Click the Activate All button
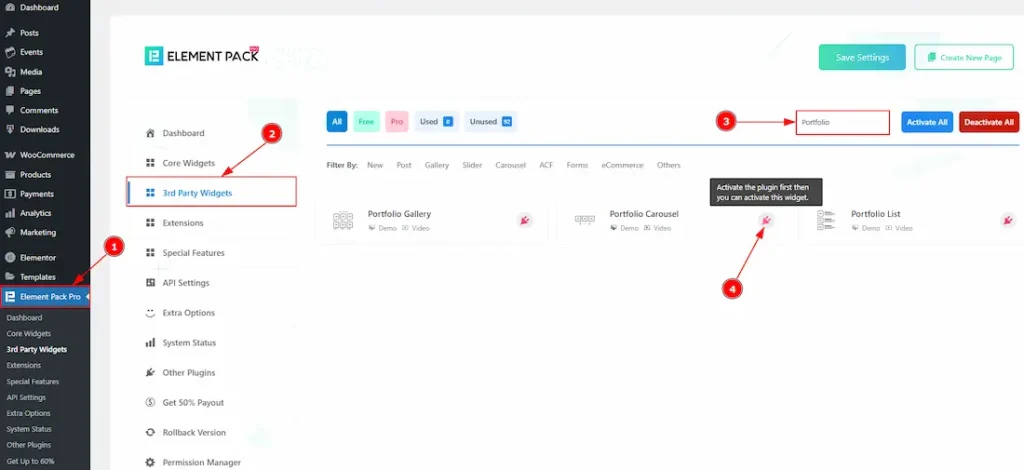Viewport: 1024px width, 470px height. pyautogui.click(x=927, y=122)
